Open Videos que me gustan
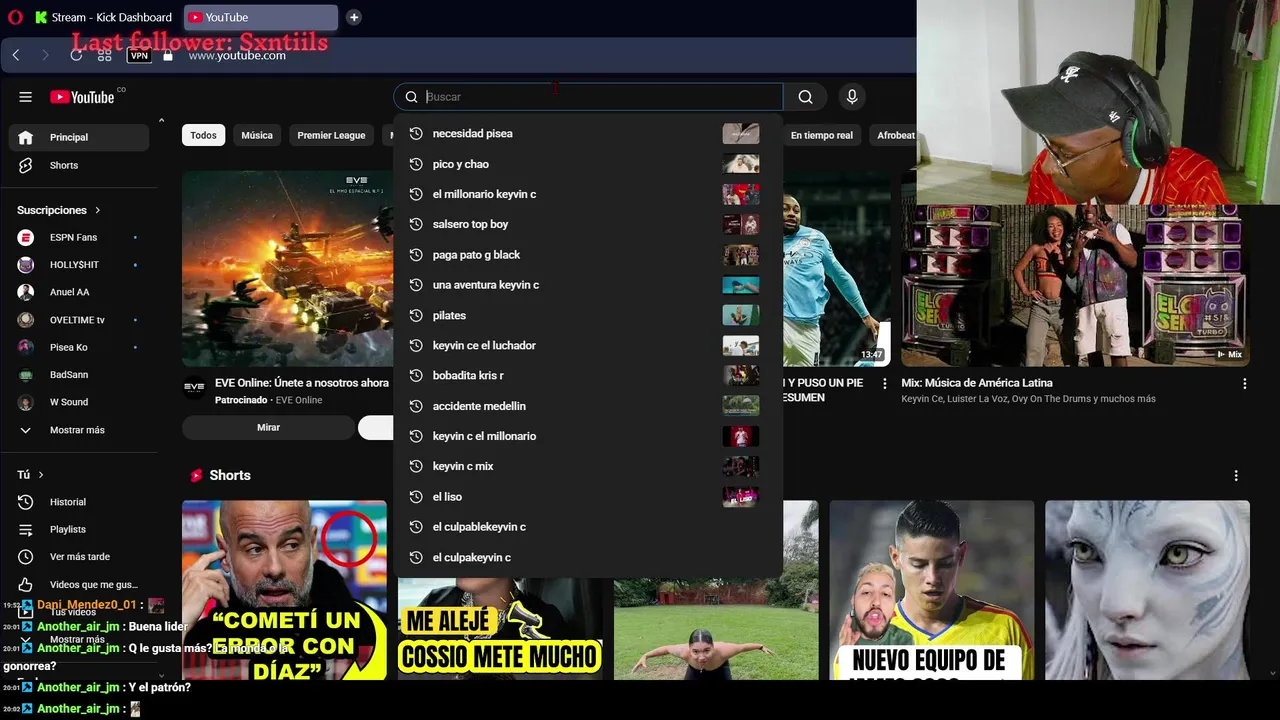Viewport: 1280px width, 720px height. 79,584
